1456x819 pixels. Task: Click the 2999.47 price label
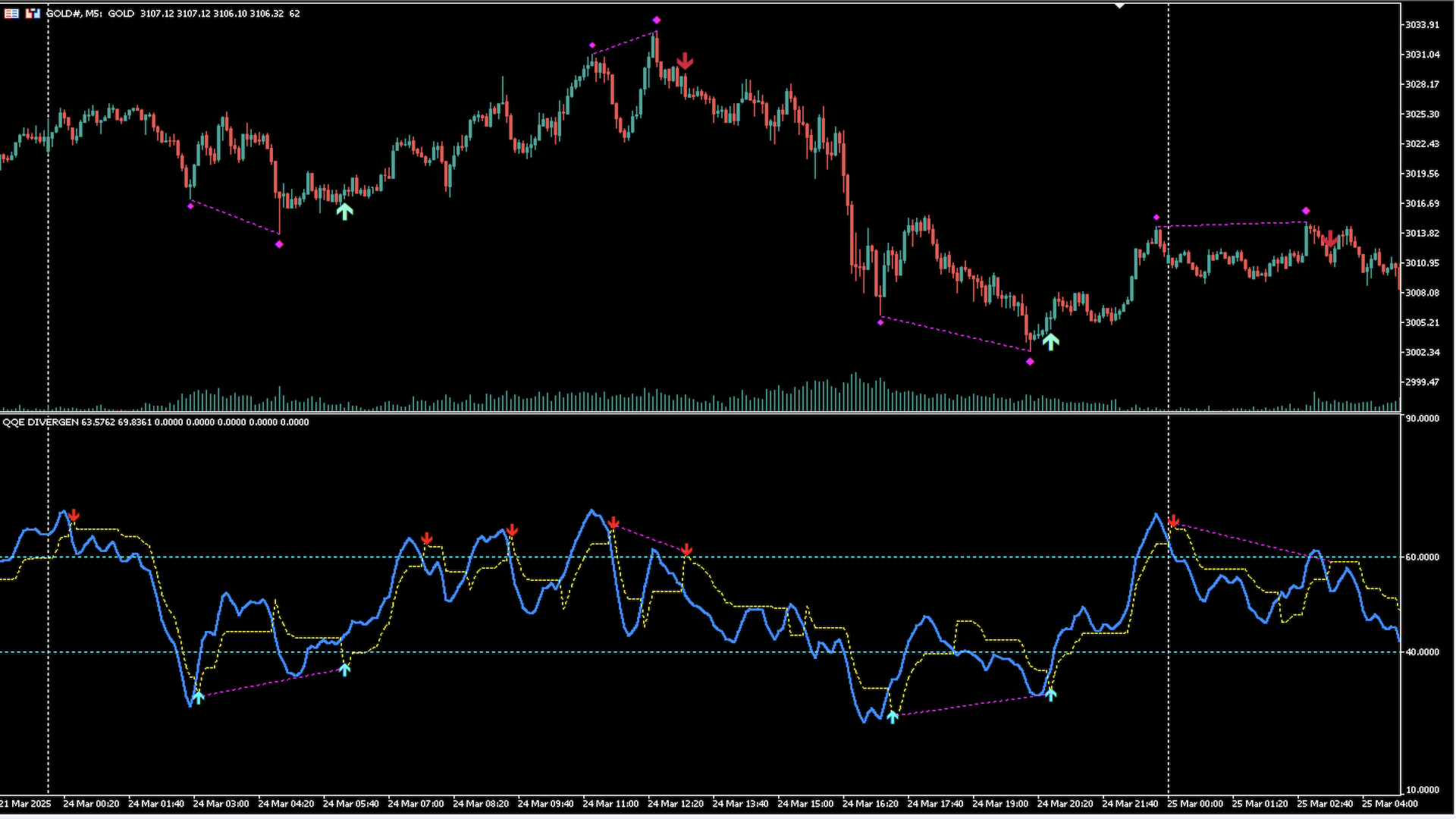1422,382
